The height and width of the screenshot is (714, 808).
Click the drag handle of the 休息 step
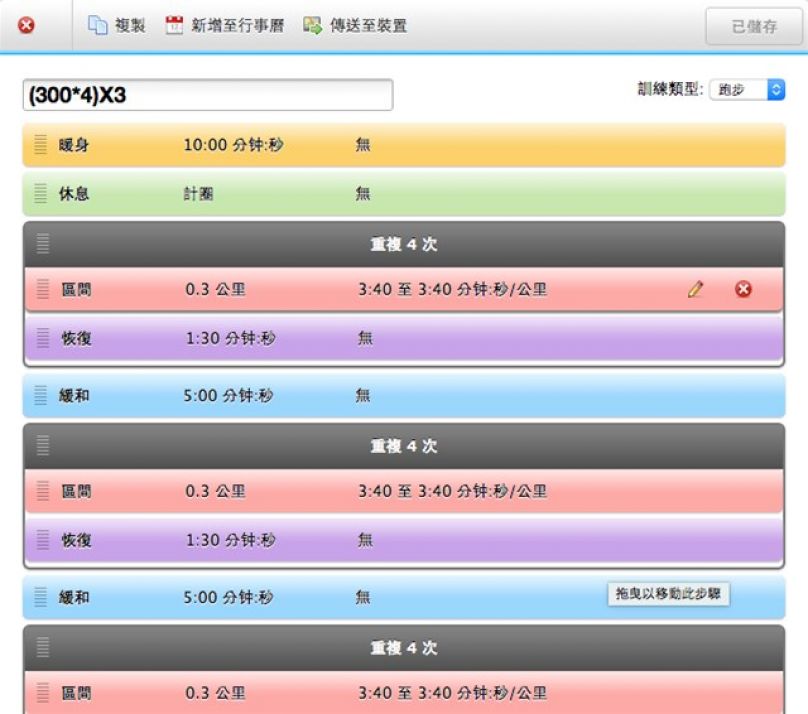click(41, 193)
